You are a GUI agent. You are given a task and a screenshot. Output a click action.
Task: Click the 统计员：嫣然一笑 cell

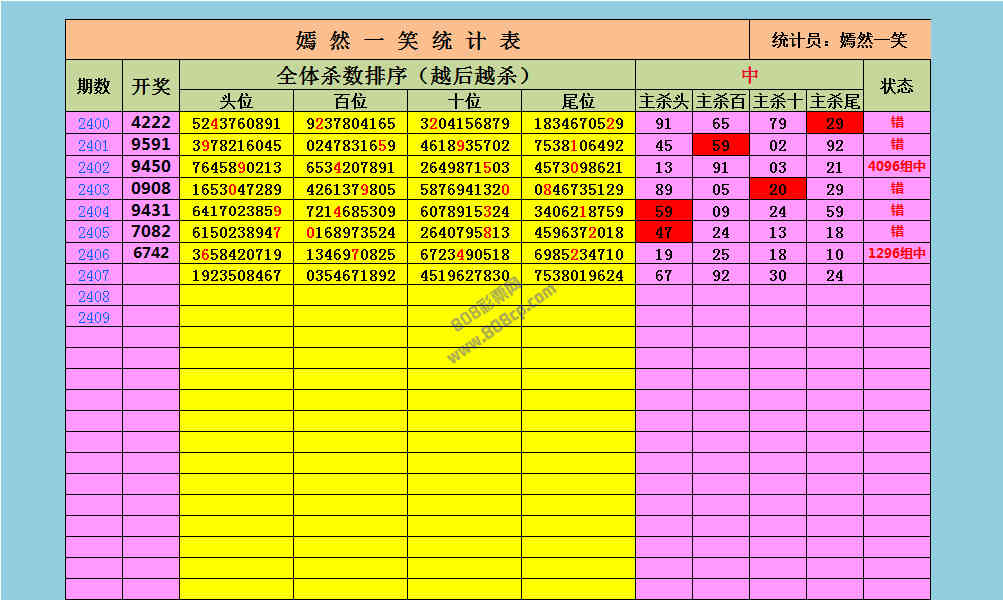tap(839, 41)
